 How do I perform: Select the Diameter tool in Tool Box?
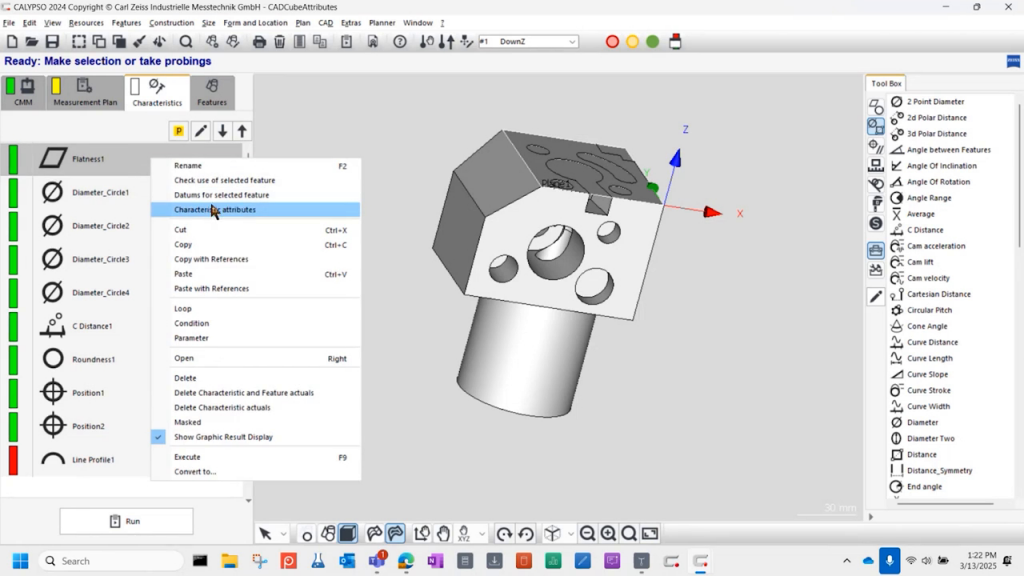pyautogui.click(x=922, y=422)
